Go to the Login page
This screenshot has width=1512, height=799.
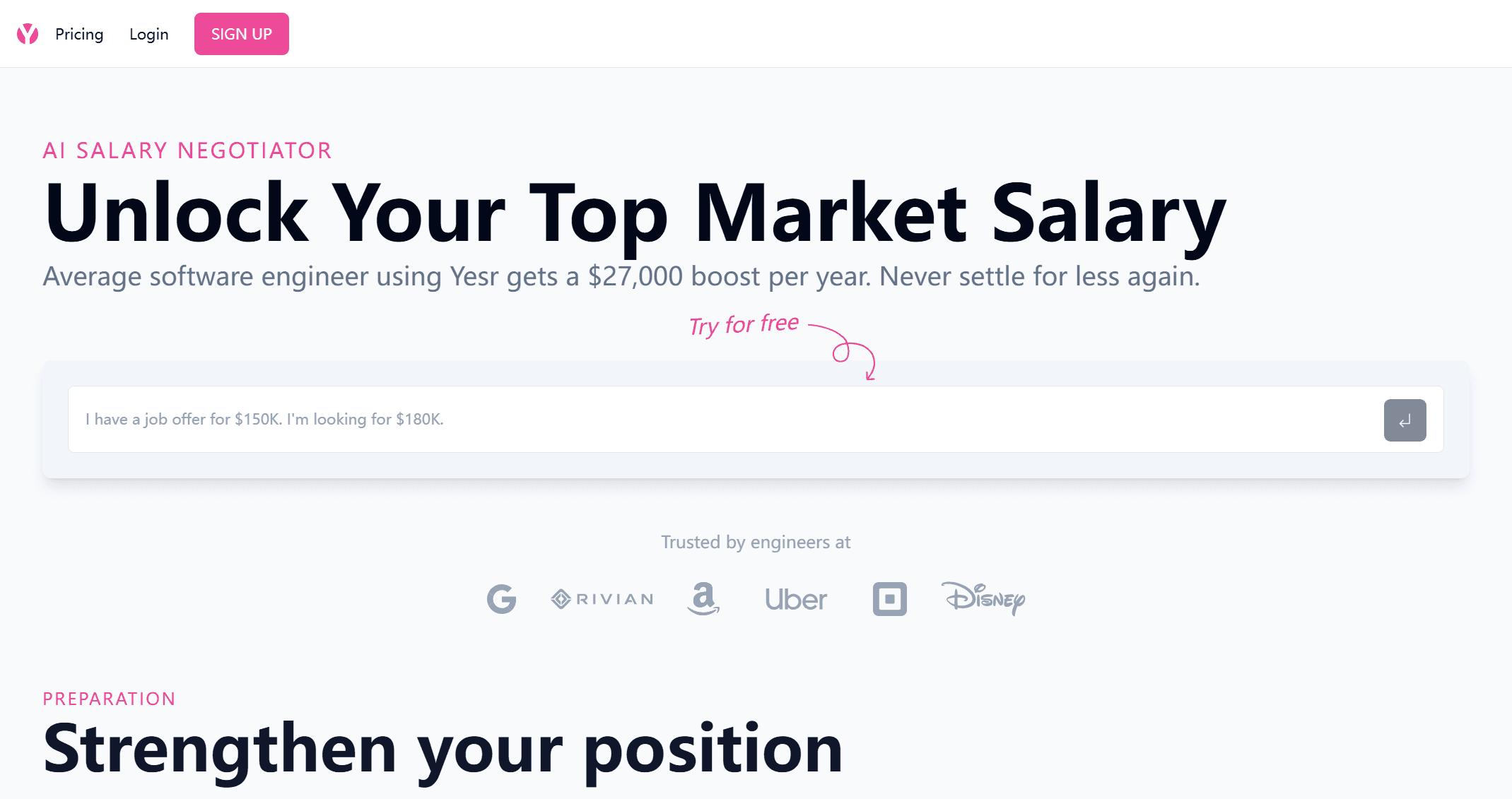pos(148,34)
